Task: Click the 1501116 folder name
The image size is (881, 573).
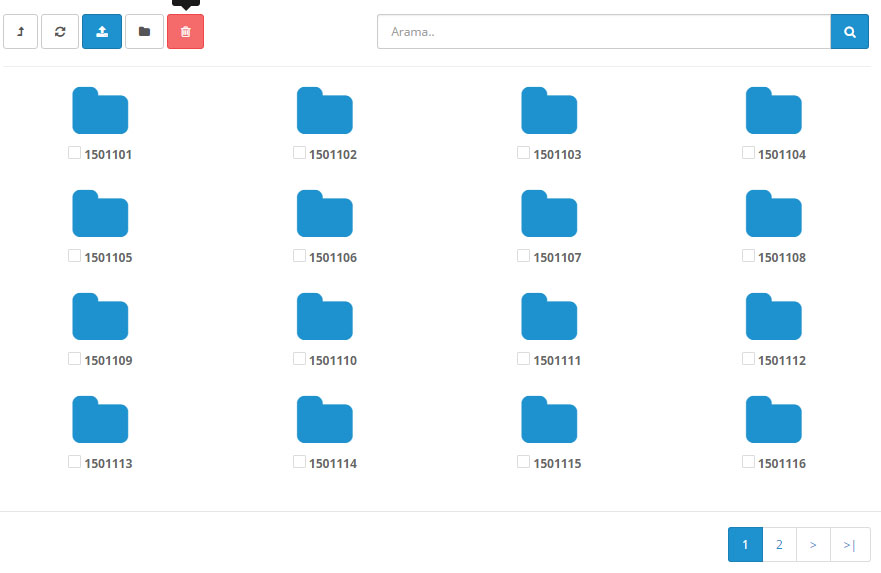Action: (x=782, y=463)
